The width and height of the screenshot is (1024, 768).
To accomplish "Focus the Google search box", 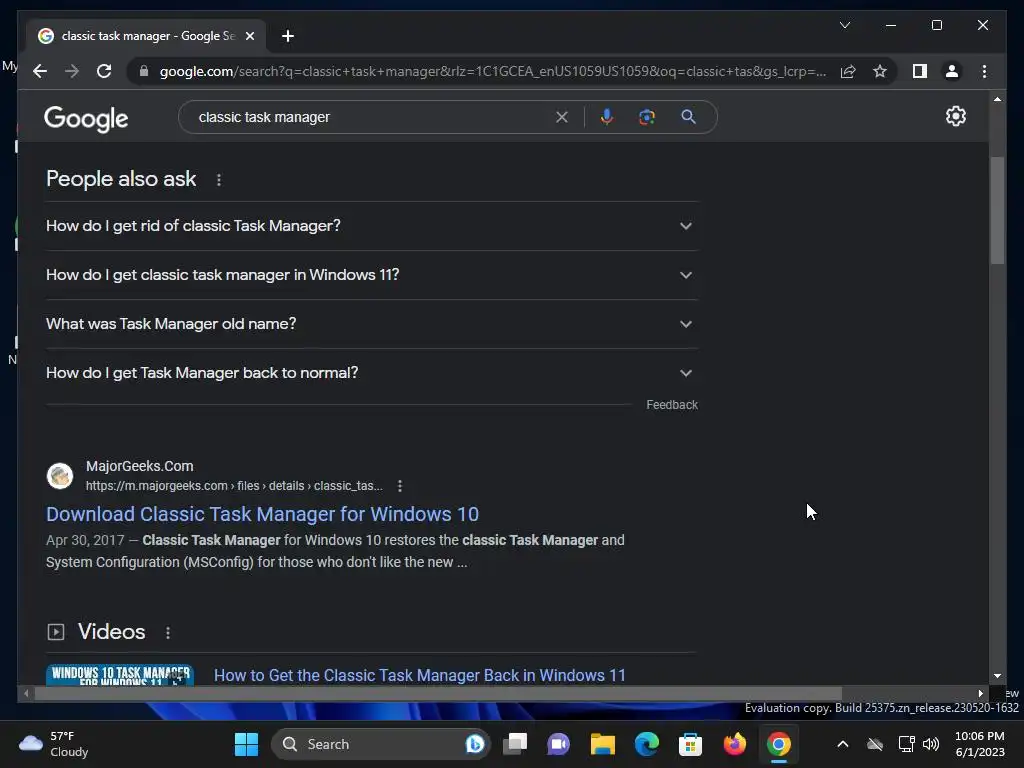I will click(372, 117).
